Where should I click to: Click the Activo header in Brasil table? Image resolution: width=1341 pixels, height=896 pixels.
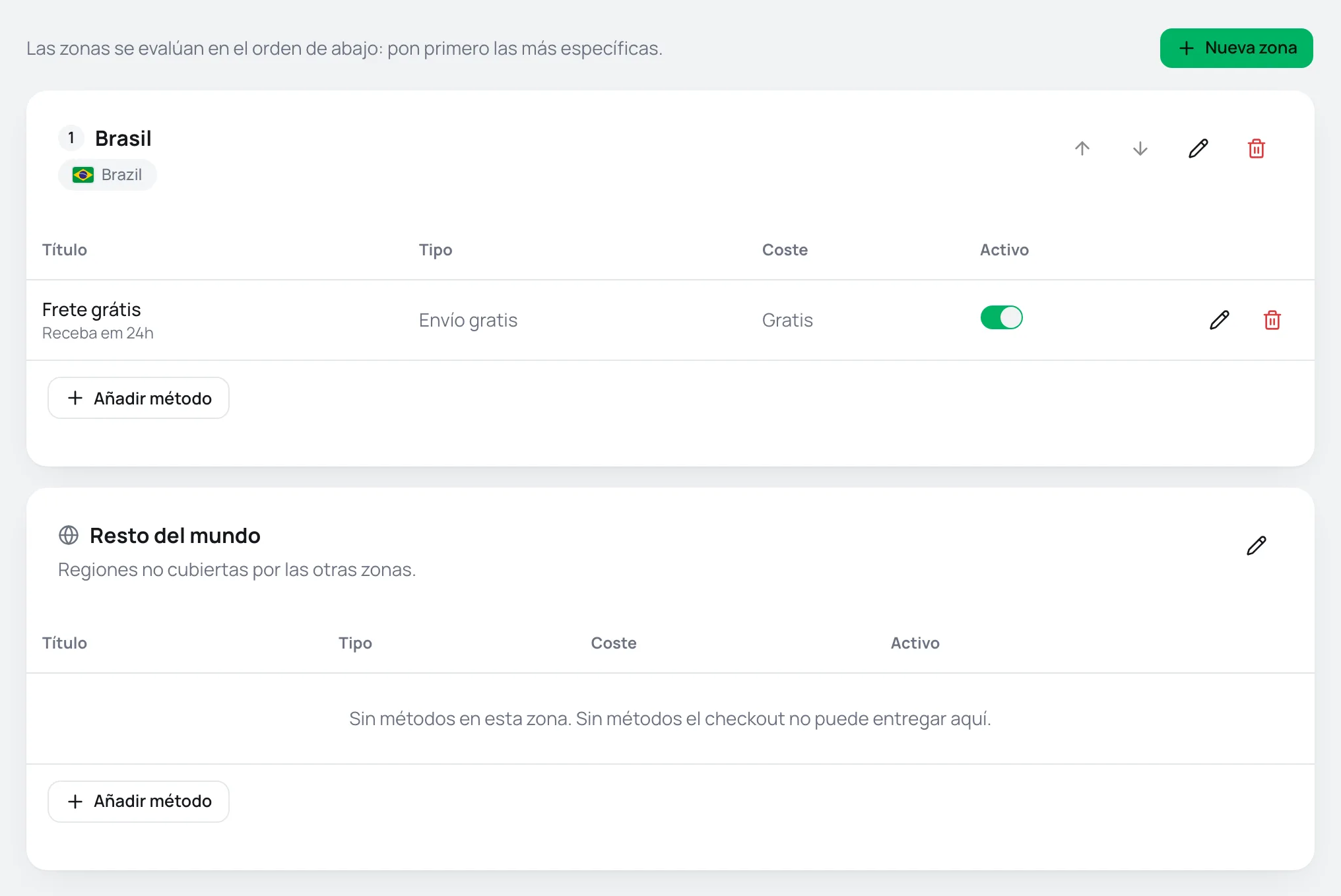tap(1004, 249)
